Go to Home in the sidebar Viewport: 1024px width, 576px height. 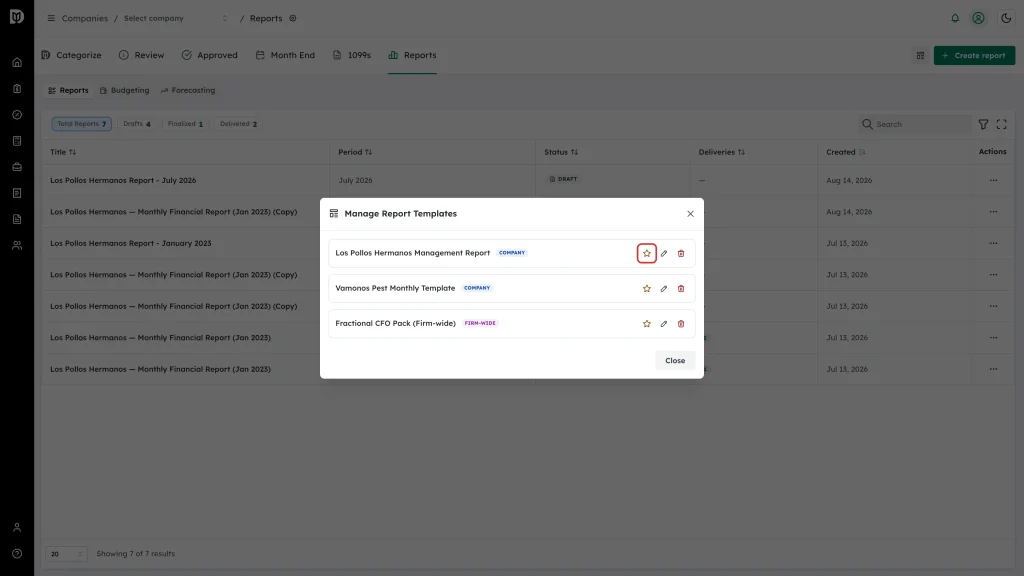[17, 63]
